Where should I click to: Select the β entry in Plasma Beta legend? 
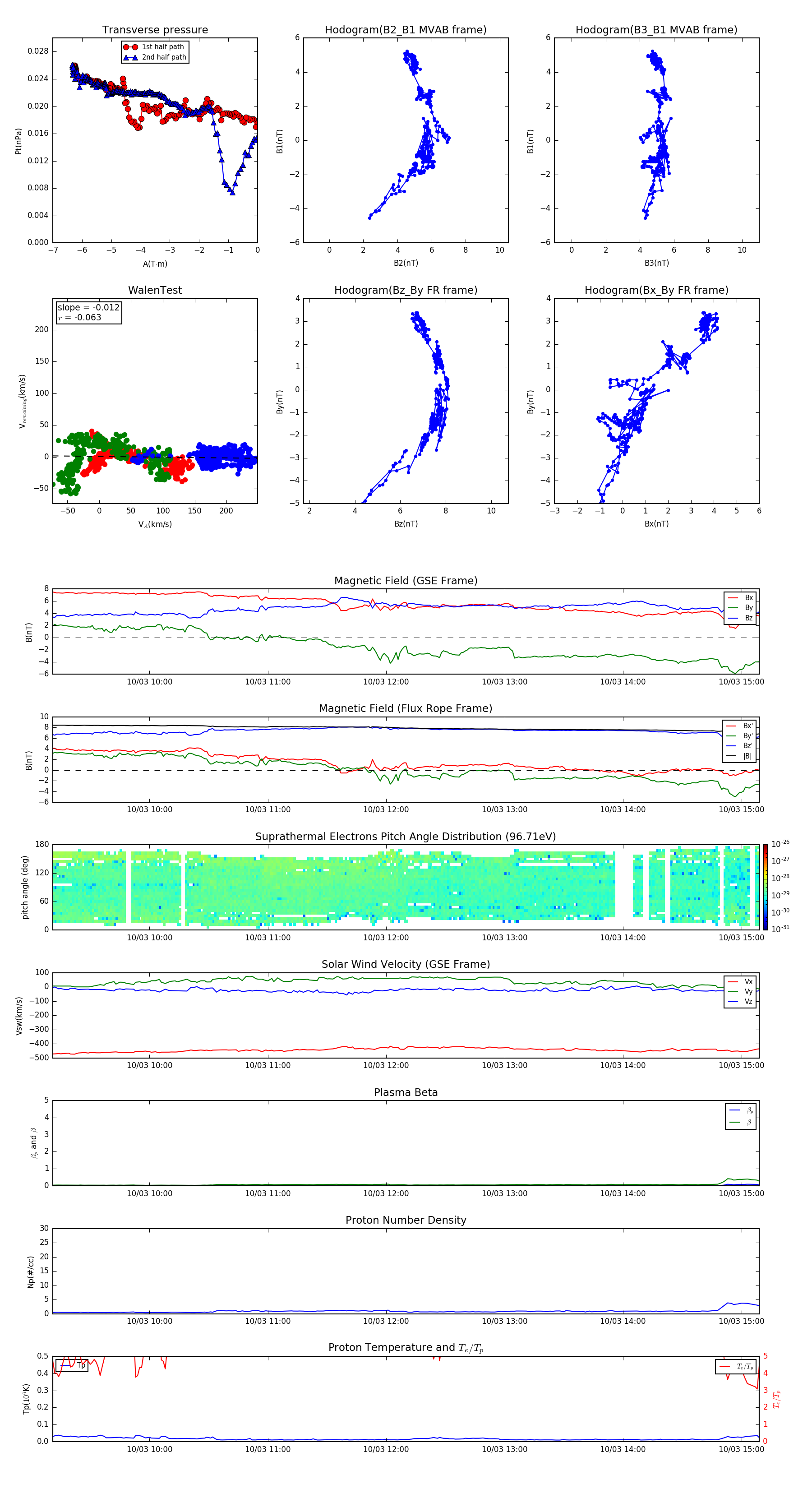pos(741,1122)
